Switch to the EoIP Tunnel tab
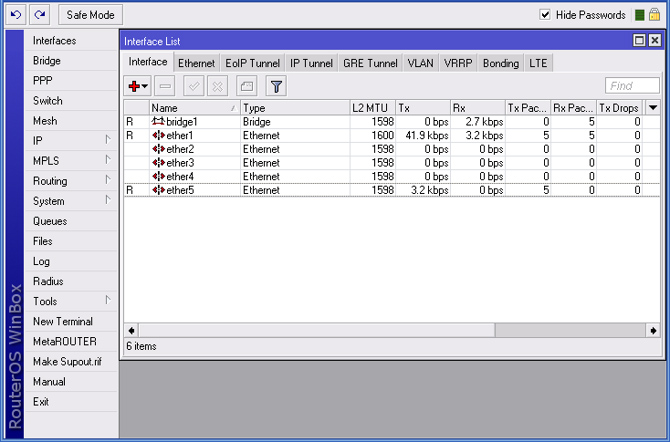This screenshot has width=670, height=442. click(252, 63)
